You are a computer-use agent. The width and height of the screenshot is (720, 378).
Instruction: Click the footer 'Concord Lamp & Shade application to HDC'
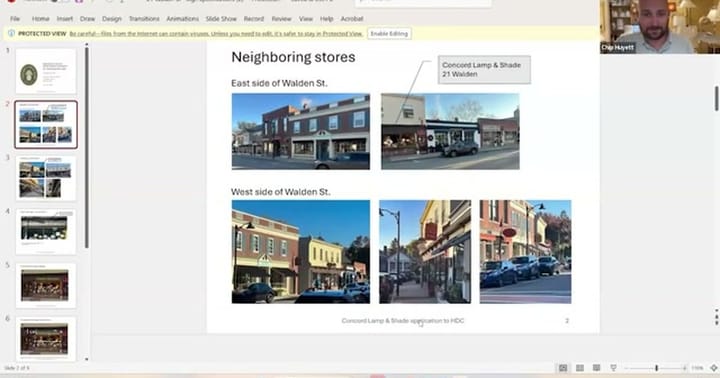[x=403, y=321]
